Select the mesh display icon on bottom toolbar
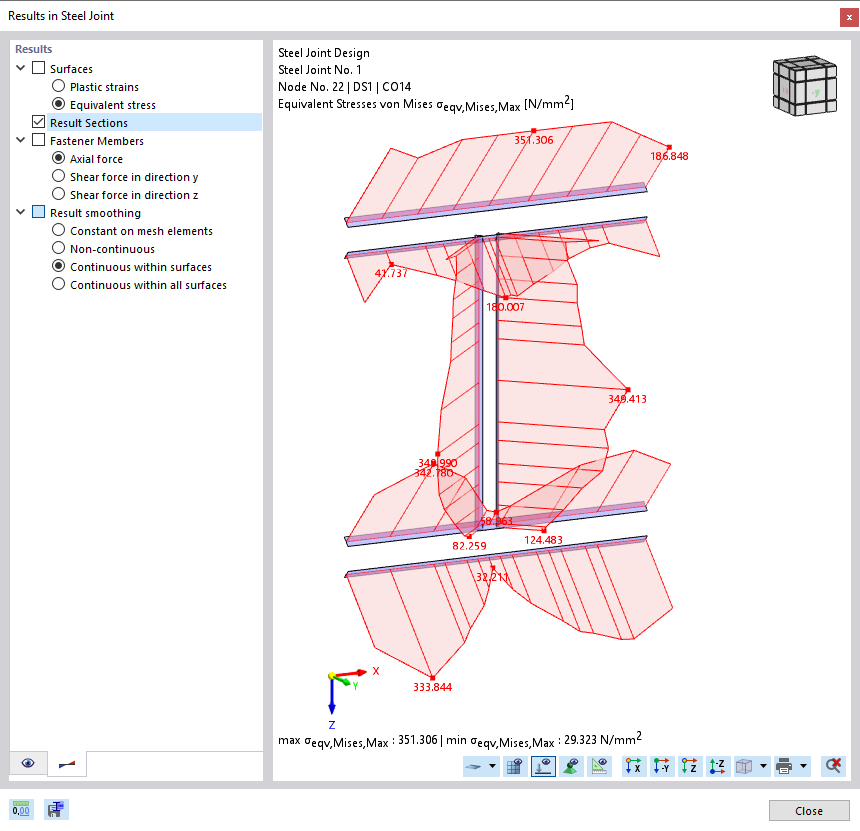 516,766
